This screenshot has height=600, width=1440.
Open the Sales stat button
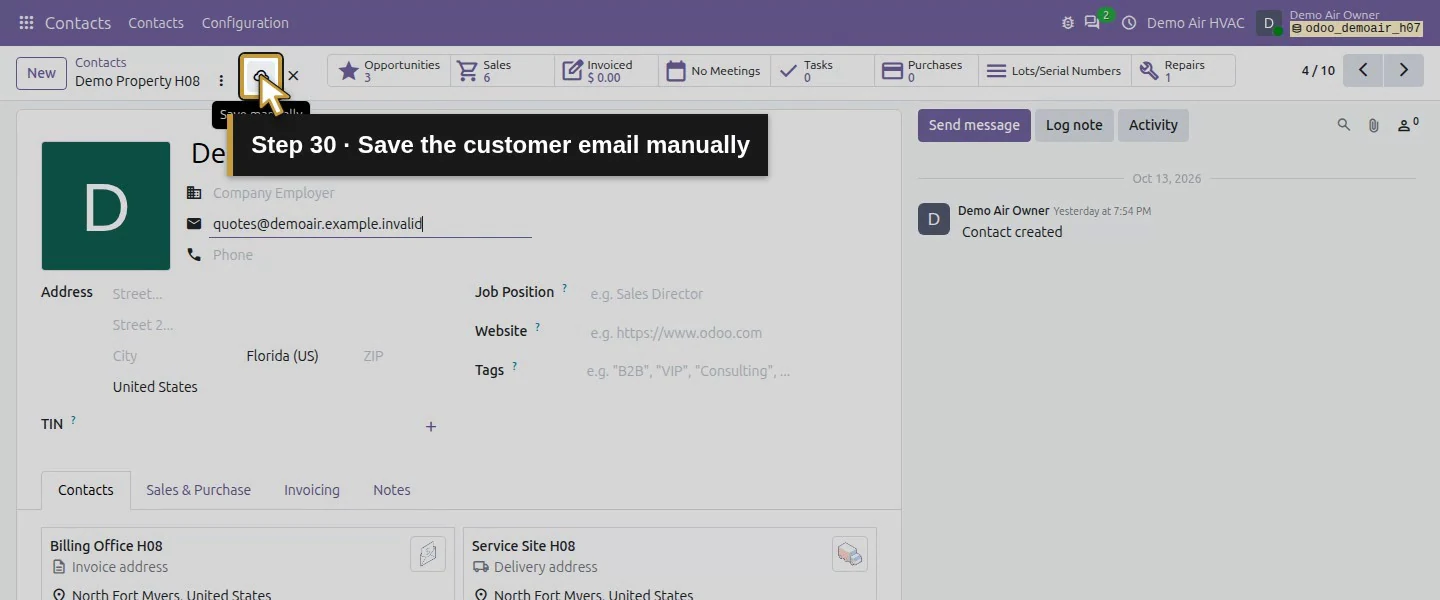pos(502,71)
